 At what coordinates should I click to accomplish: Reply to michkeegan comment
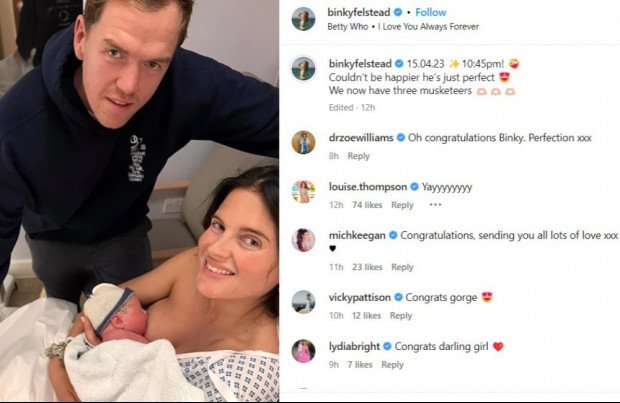point(402,267)
